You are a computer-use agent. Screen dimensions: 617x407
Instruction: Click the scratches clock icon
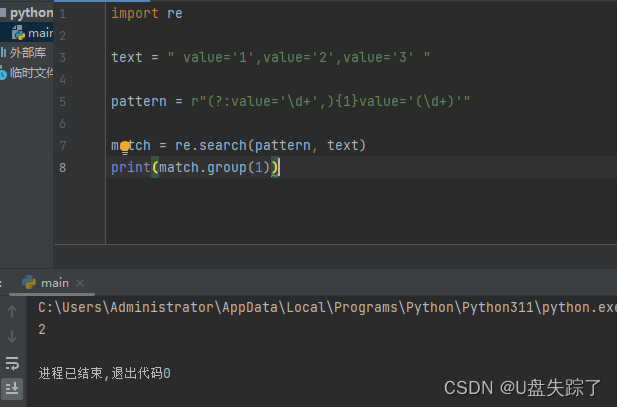pos(3,74)
